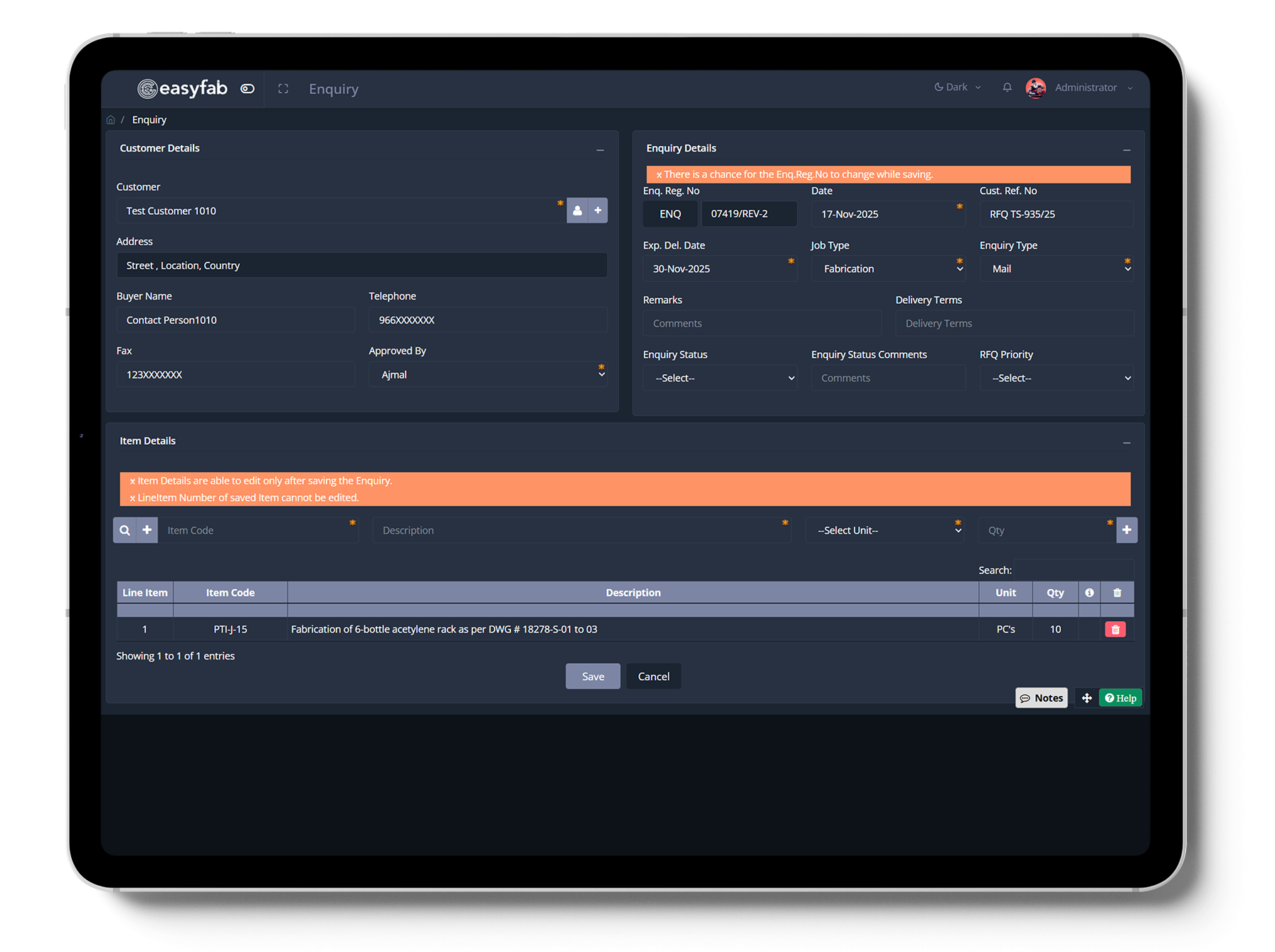Open notifications bell
This screenshot has height=952, width=1275.
click(x=1007, y=88)
